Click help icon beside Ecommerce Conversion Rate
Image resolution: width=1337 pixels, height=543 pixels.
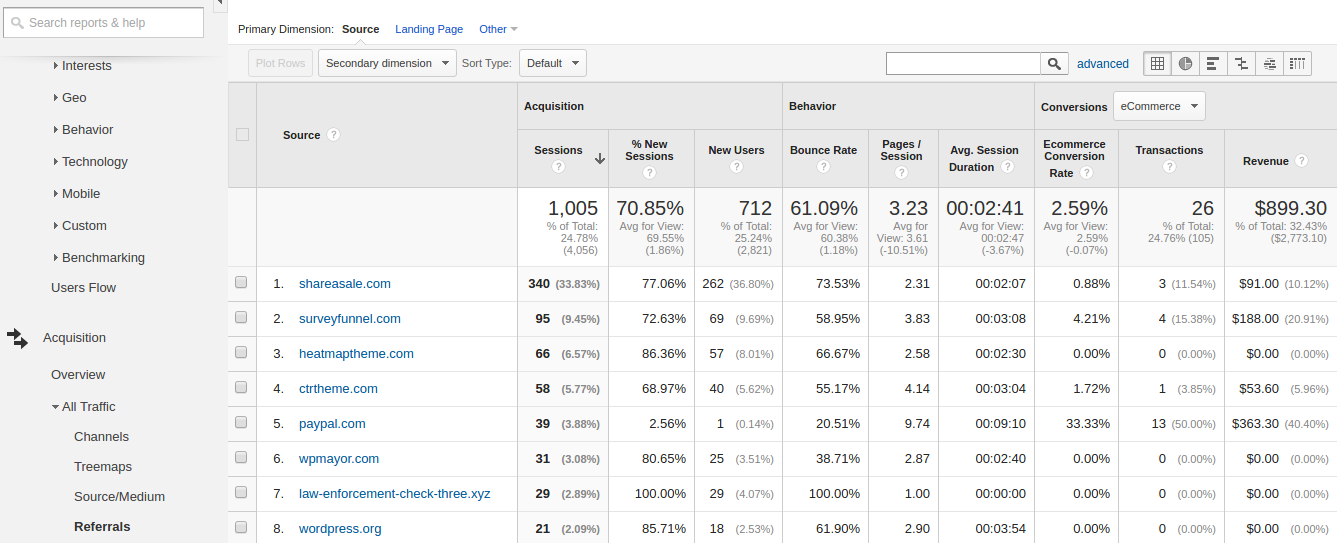click(x=1085, y=173)
